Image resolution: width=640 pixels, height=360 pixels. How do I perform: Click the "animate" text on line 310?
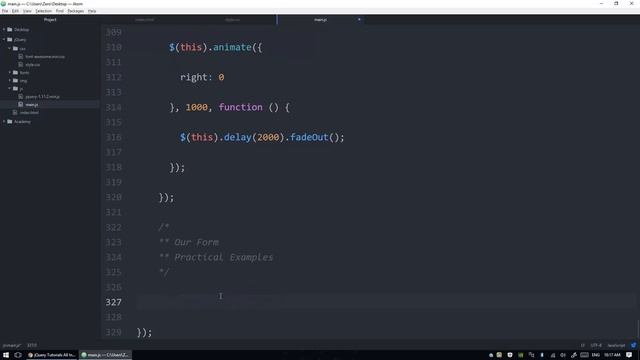[232, 47]
